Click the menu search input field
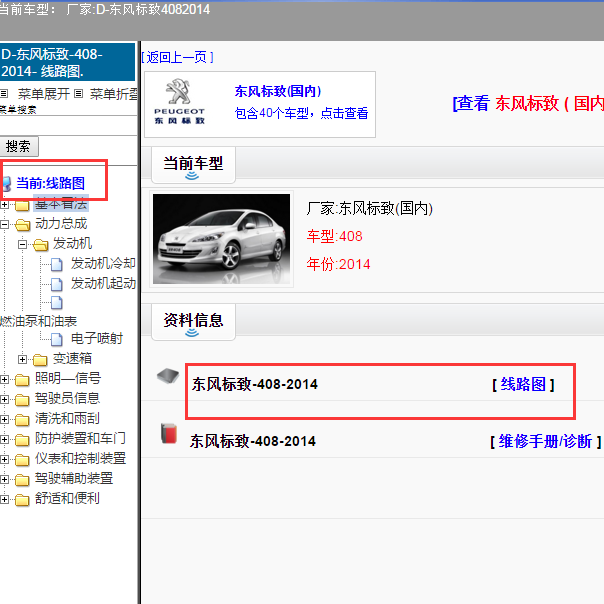 pos(69,126)
